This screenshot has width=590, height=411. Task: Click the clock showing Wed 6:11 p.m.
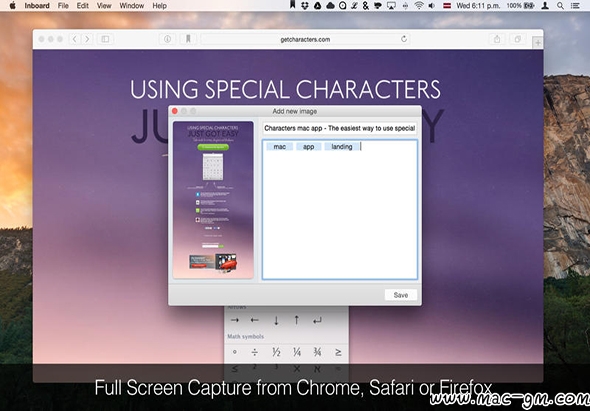479,6
